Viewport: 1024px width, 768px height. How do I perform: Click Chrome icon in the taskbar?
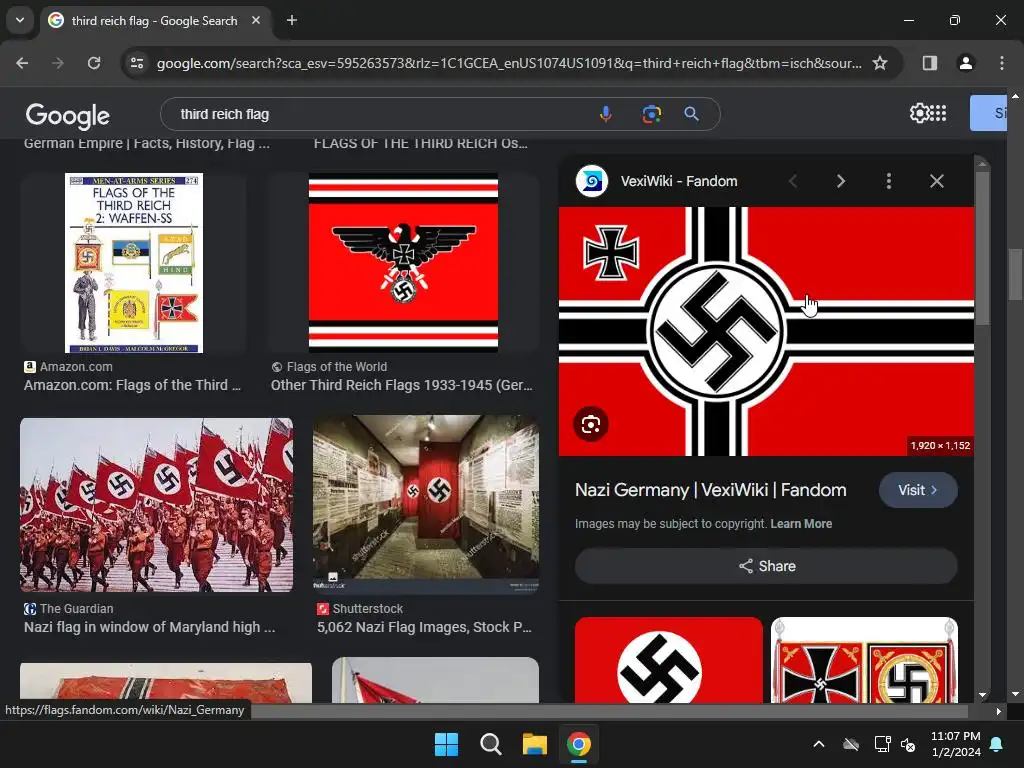(579, 744)
